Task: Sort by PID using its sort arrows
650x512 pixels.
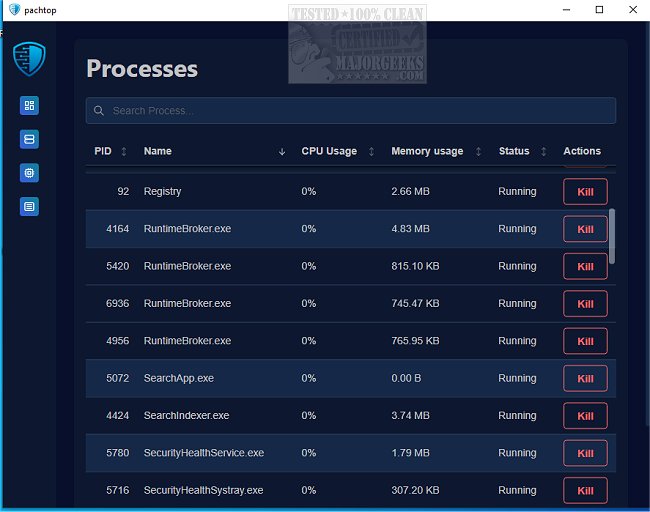Action: coord(124,152)
